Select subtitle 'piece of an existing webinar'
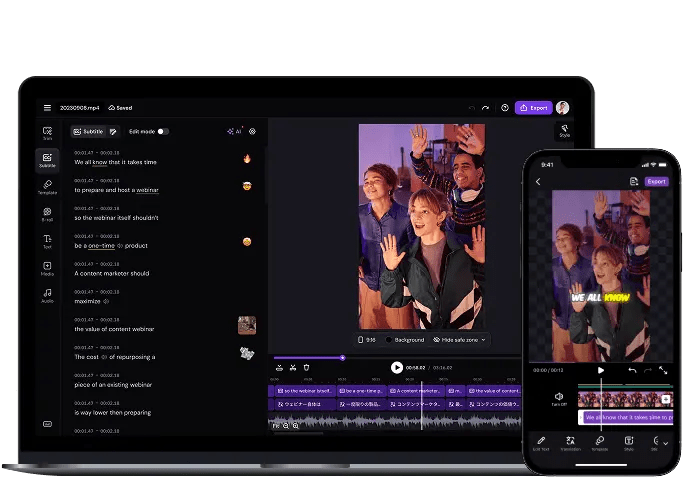 [x=113, y=385]
